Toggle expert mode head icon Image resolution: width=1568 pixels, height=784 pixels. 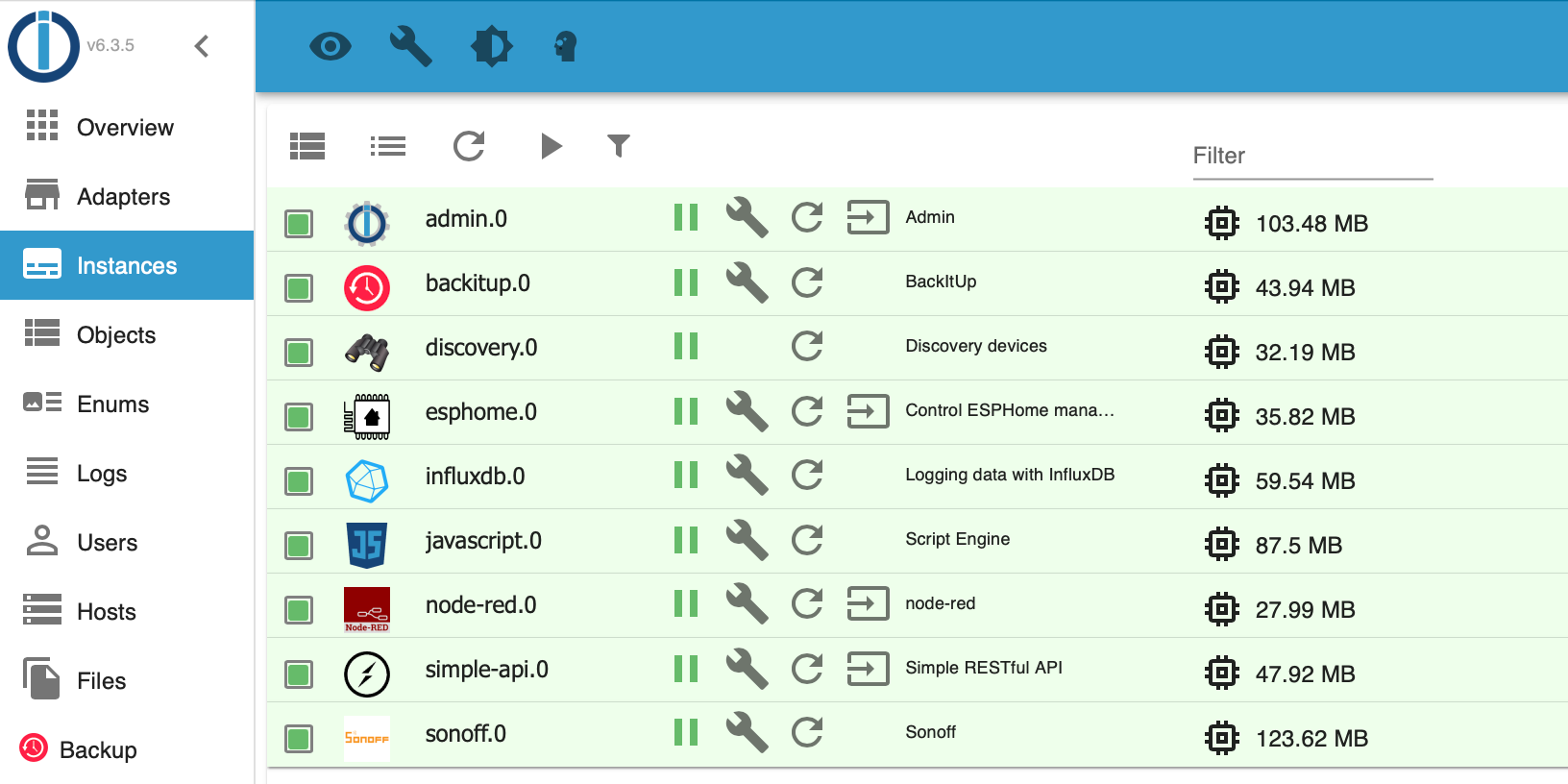point(566,46)
